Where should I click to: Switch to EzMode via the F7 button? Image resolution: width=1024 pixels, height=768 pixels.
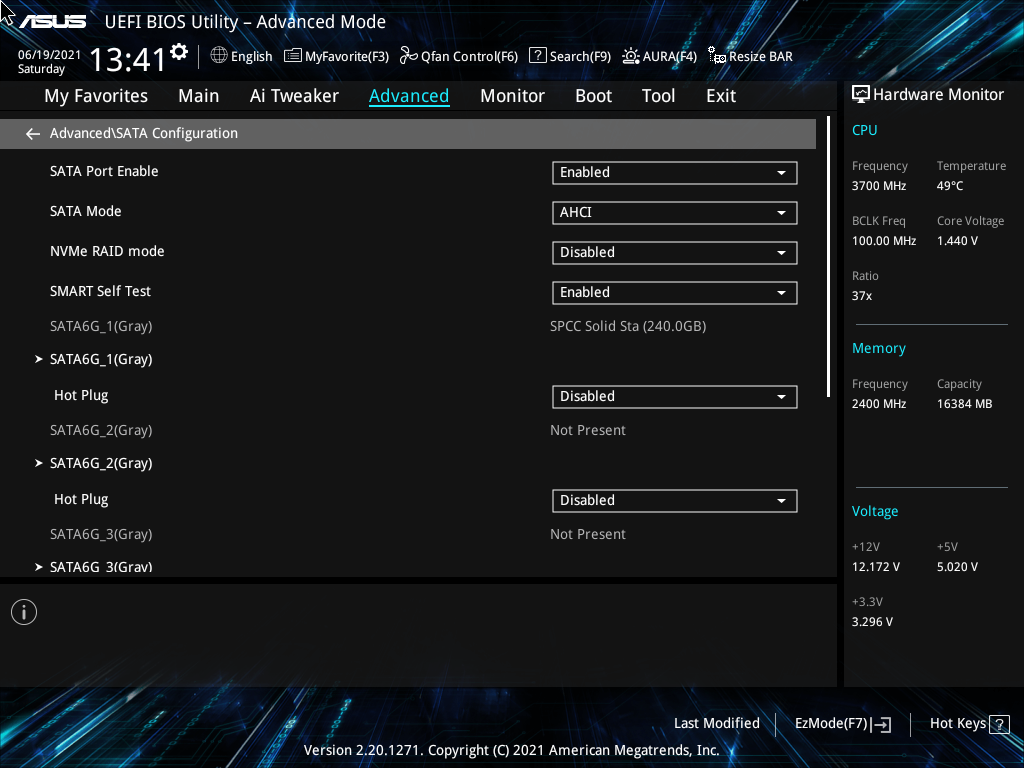coord(841,723)
